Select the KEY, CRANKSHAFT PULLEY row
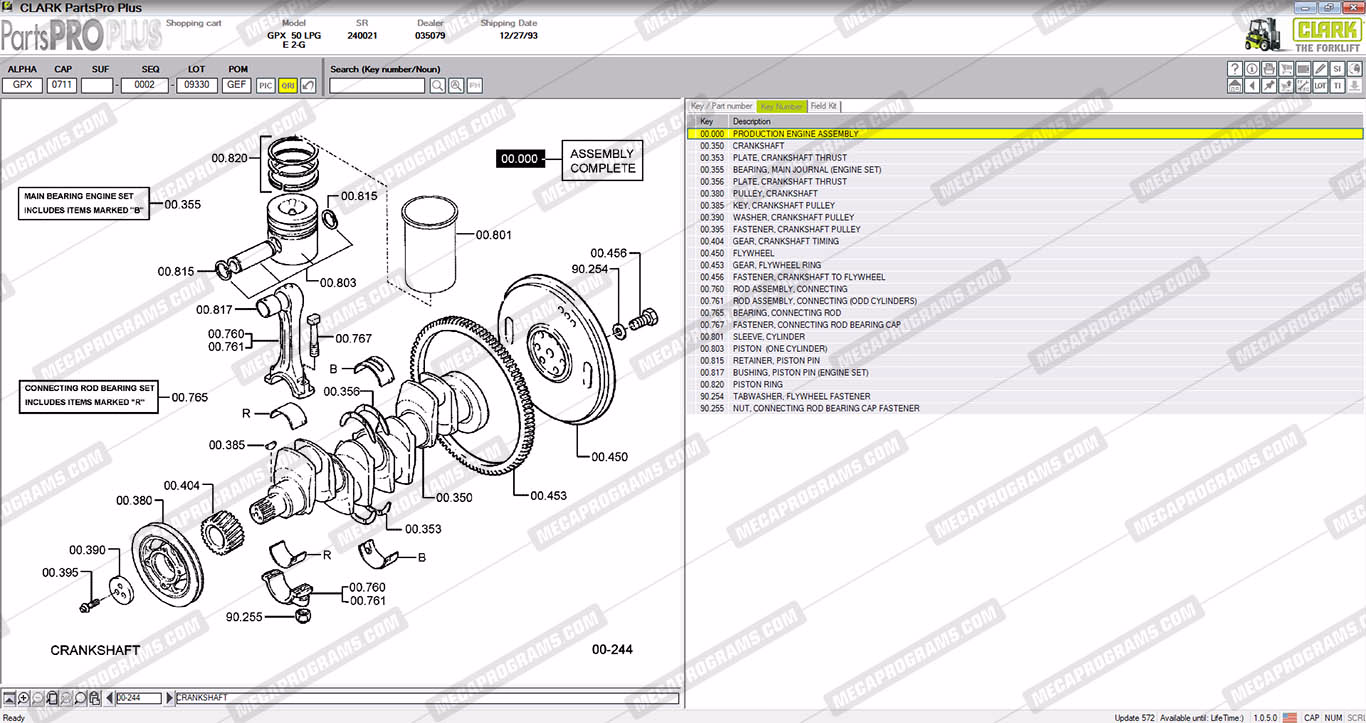Viewport: 1366px width, 723px height. 1025,205
